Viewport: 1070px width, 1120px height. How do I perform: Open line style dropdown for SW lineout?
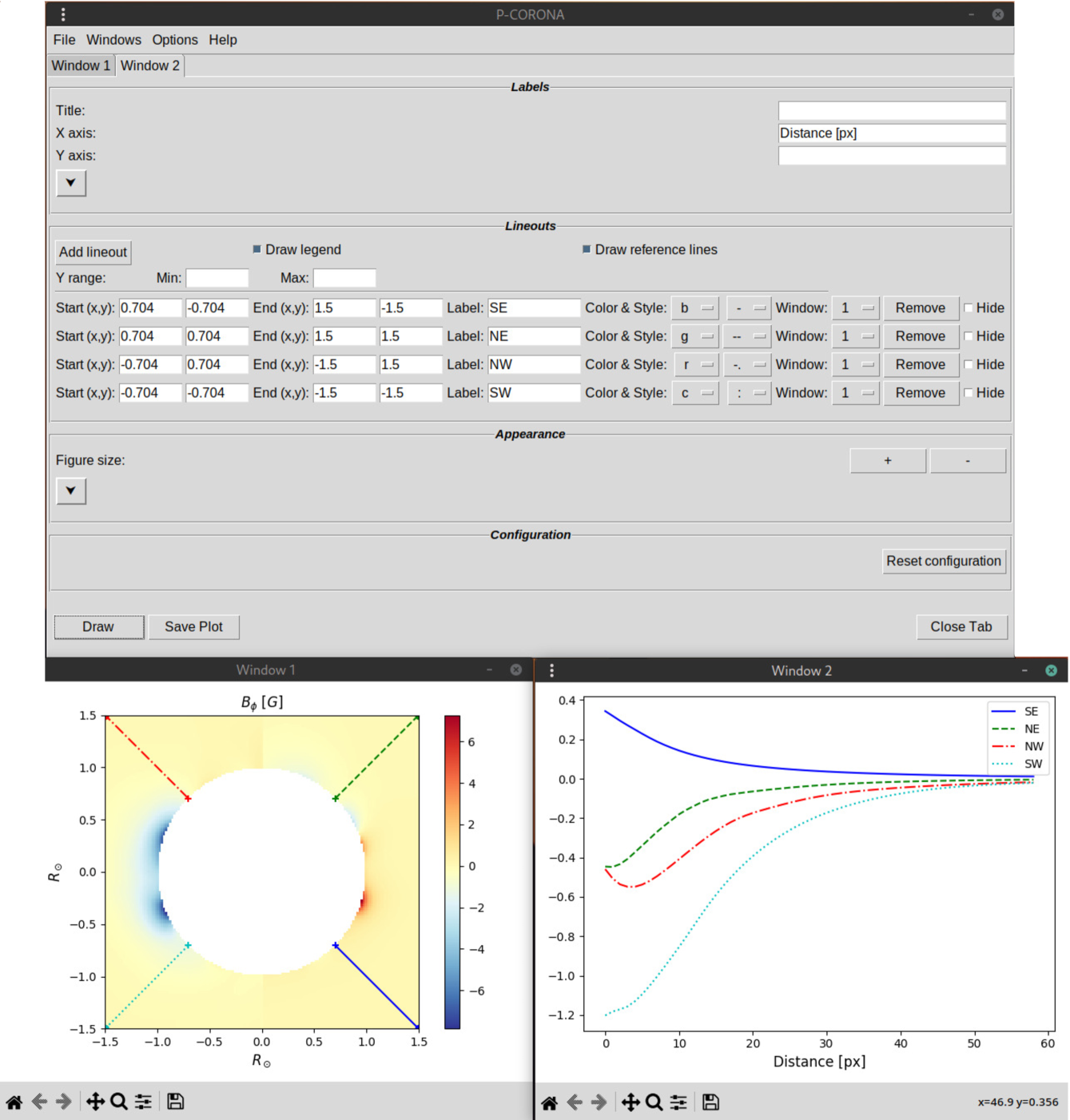pos(750,393)
